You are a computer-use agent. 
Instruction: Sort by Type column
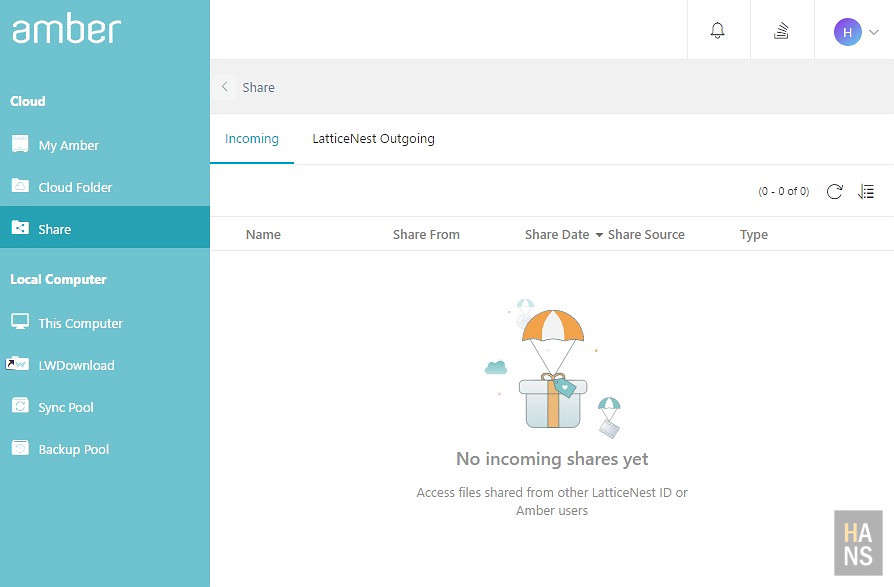754,235
